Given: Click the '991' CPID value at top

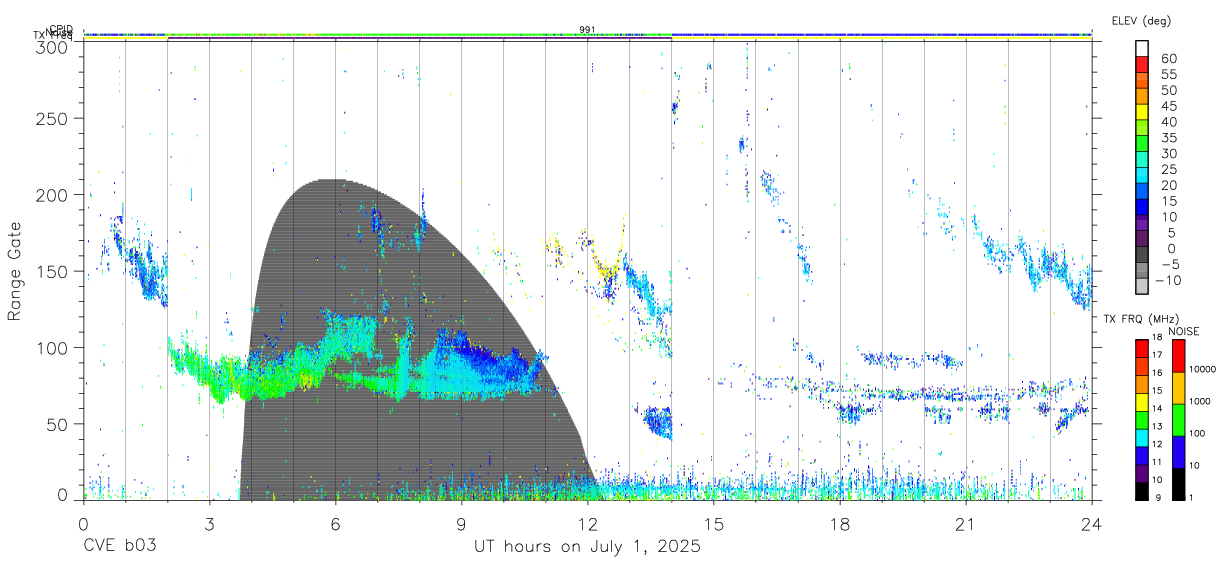Looking at the screenshot, I should click(588, 30).
